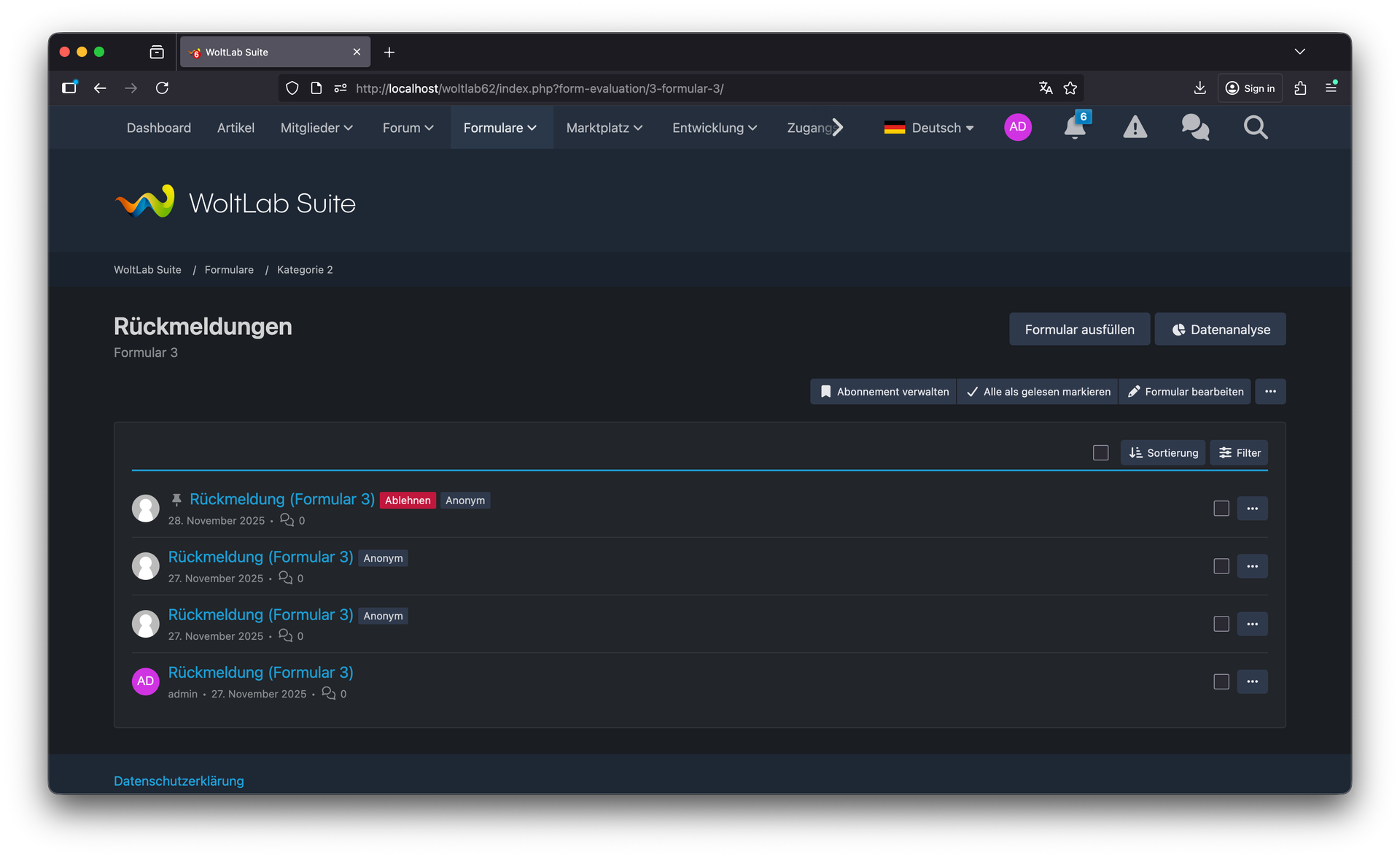Tick the checkbox of the pinned Rückmeldung

pos(1221,509)
